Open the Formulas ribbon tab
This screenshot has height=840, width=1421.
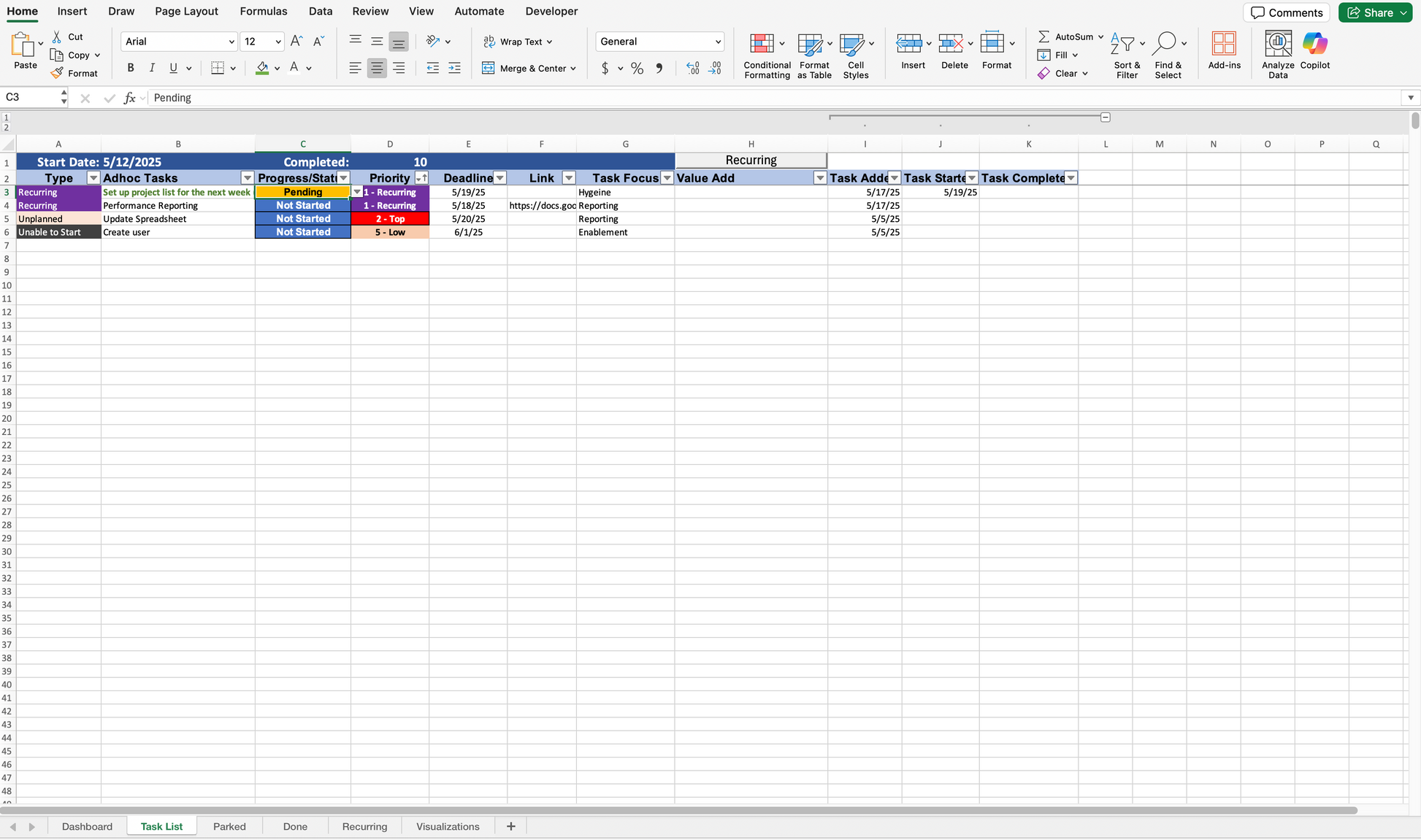tap(263, 11)
